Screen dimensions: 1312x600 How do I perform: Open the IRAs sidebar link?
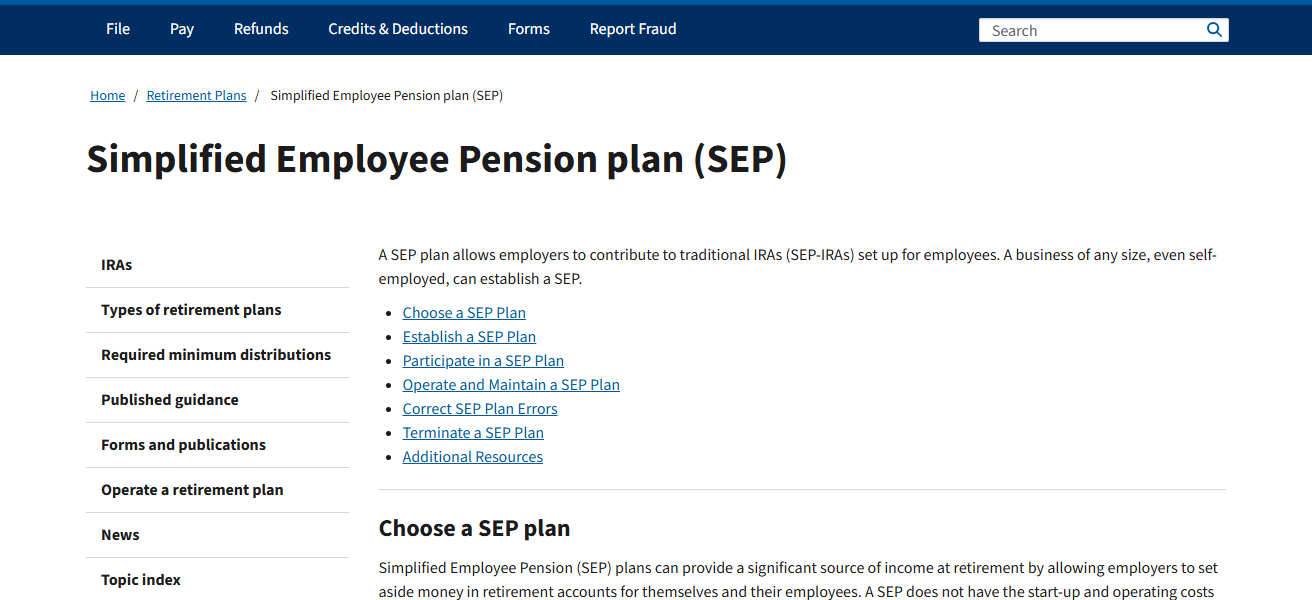tap(116, 264)
